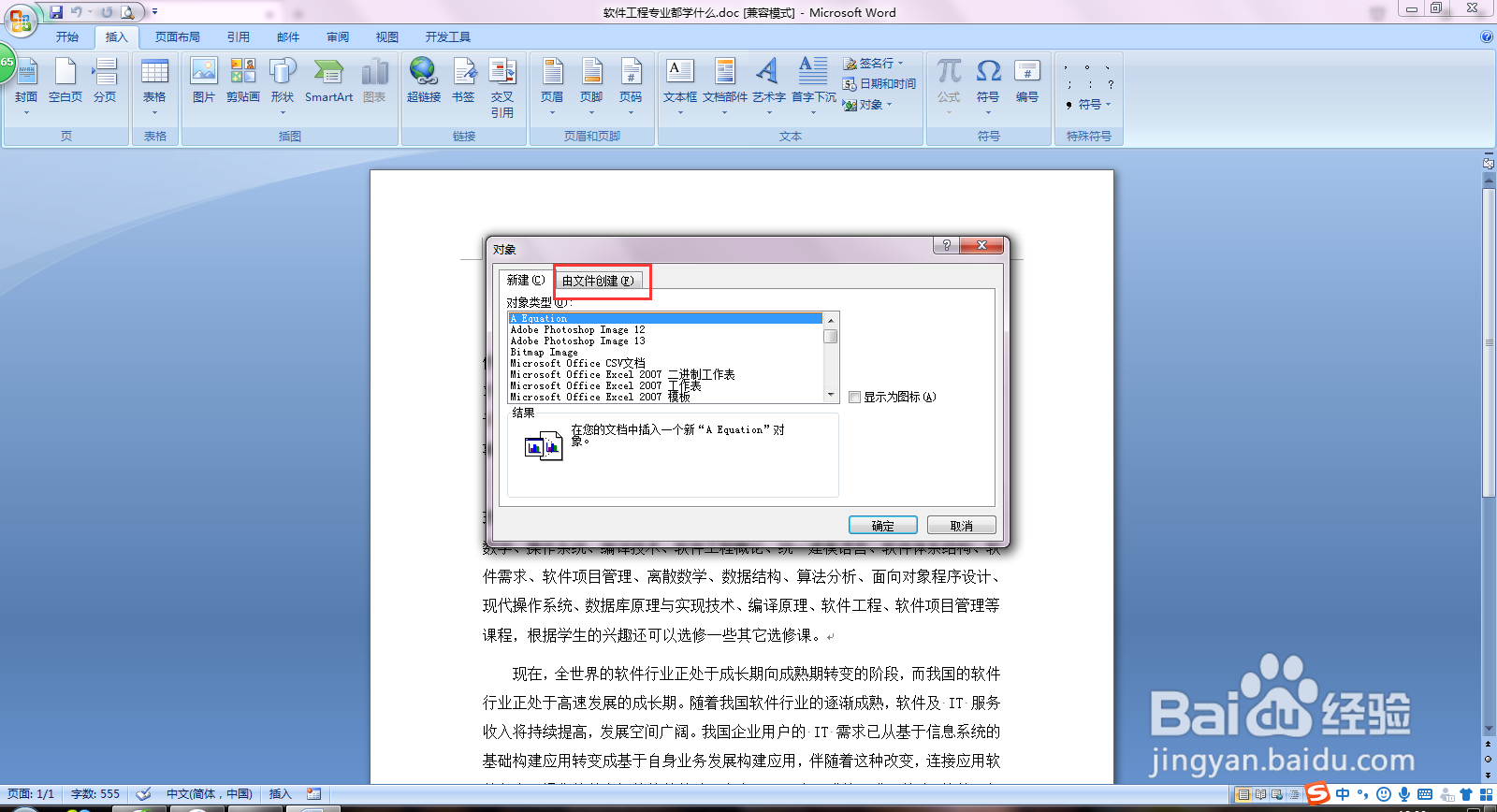Toggle Sogou punctuation mode

coord(1363,794)
